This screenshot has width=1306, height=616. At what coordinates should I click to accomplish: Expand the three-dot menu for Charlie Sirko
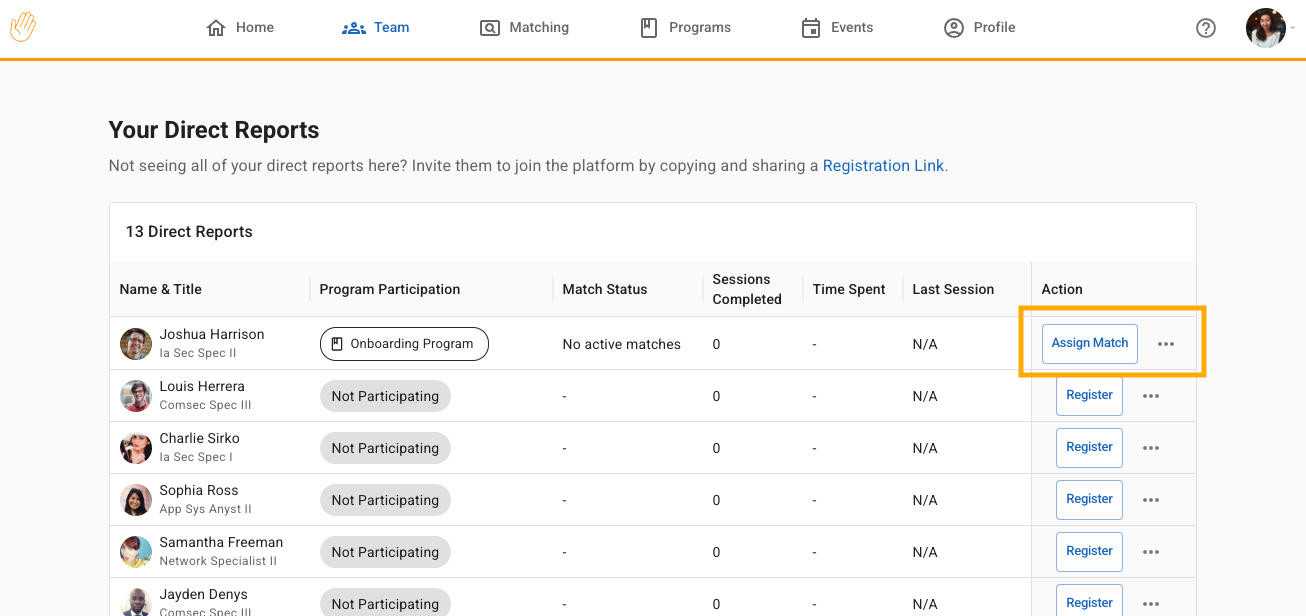click(x=1151, y=448)
